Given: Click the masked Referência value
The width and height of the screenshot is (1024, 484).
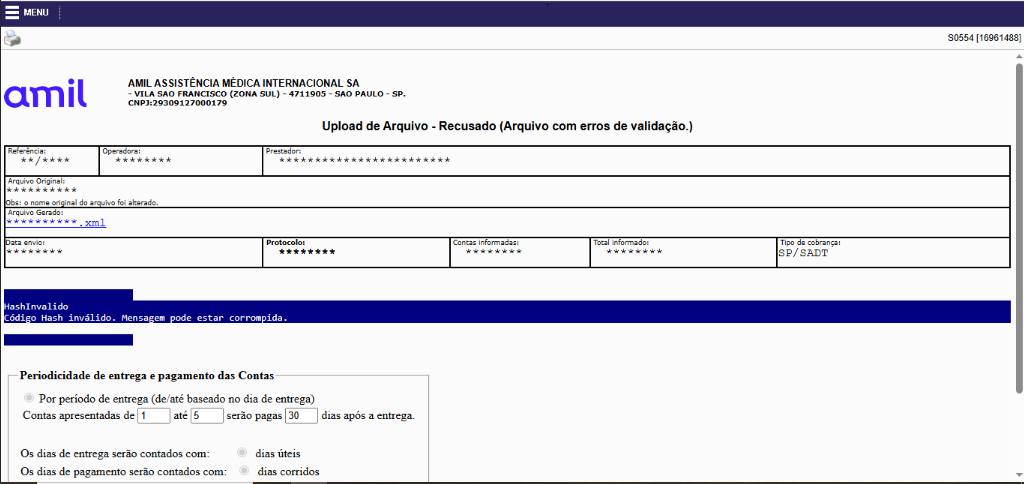Looking at the screenshot, I should point(45,160).
